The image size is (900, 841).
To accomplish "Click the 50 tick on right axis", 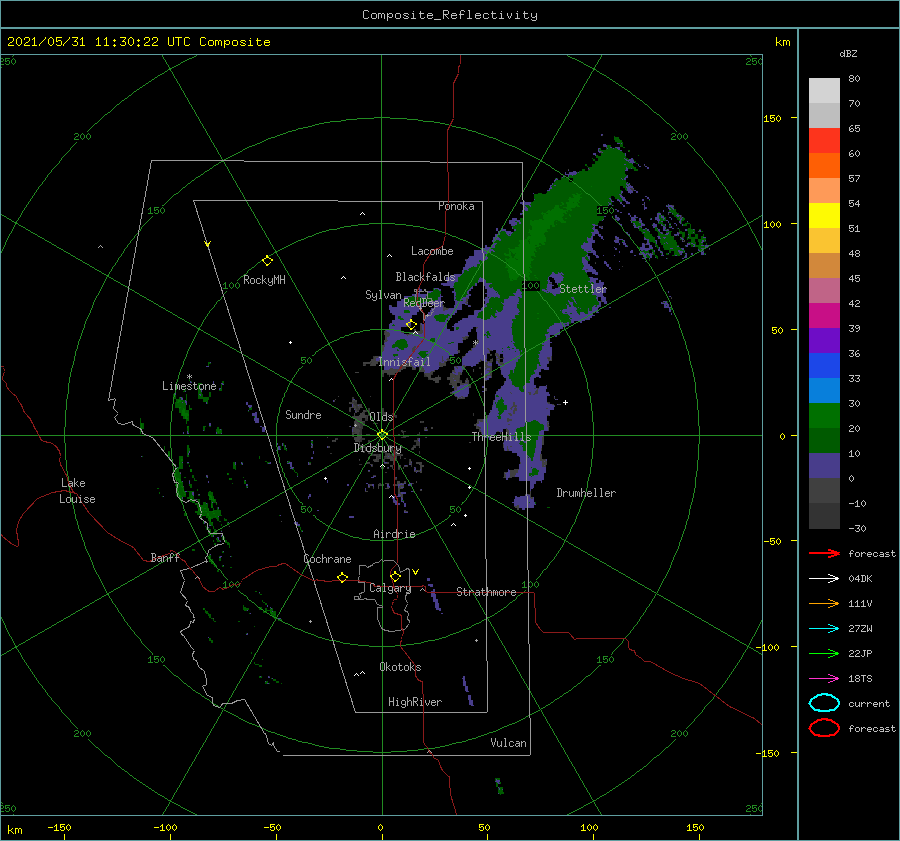I will [x=777, y=330].
